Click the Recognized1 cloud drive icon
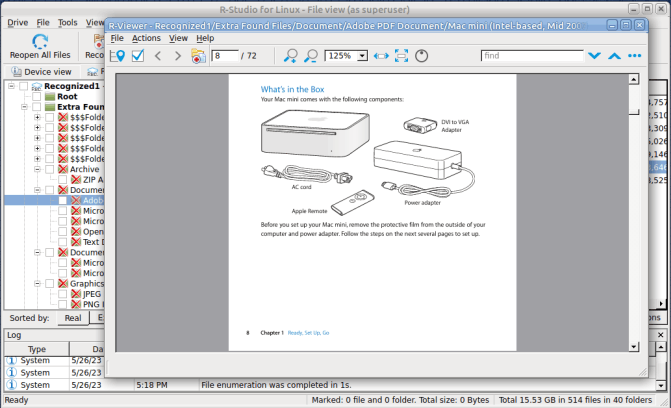671x408 pixels. 36,86
